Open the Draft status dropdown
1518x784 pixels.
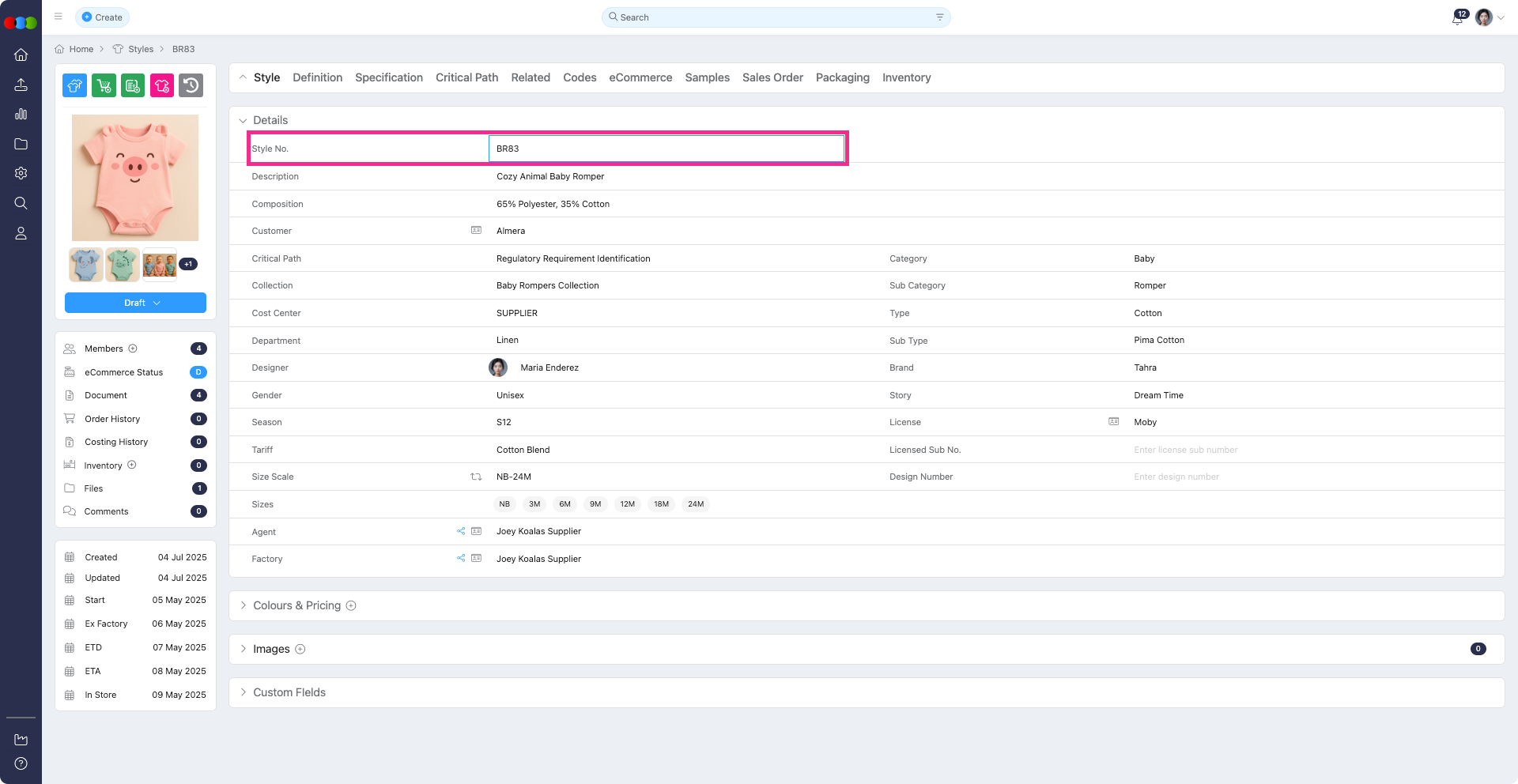(x=135, y=303)
